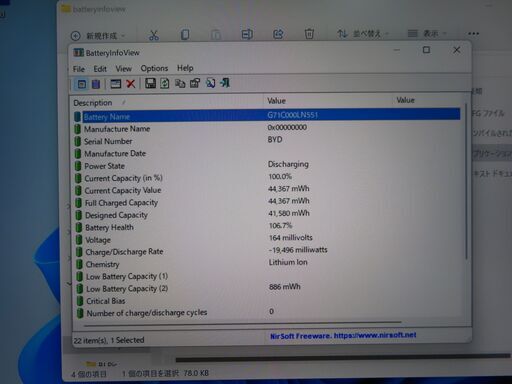Screen dimensions: 512x384
Task: Open the Help menu
Action: click(x=185, y=68)
